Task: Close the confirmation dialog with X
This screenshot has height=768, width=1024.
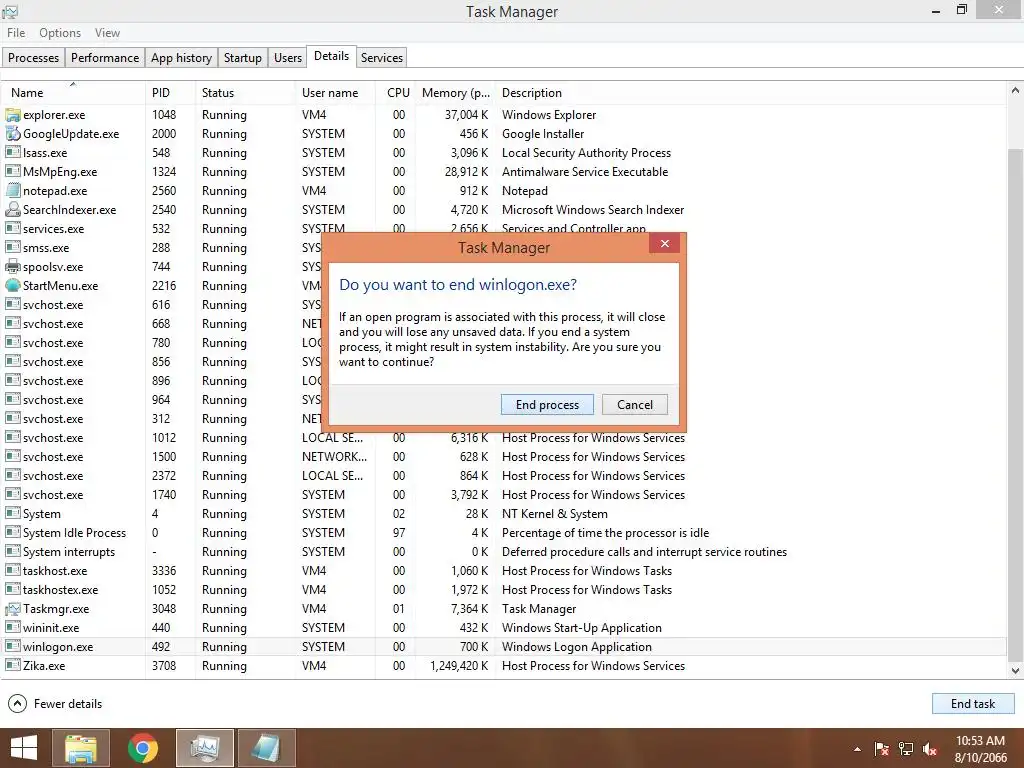Action: click(665, 244)
